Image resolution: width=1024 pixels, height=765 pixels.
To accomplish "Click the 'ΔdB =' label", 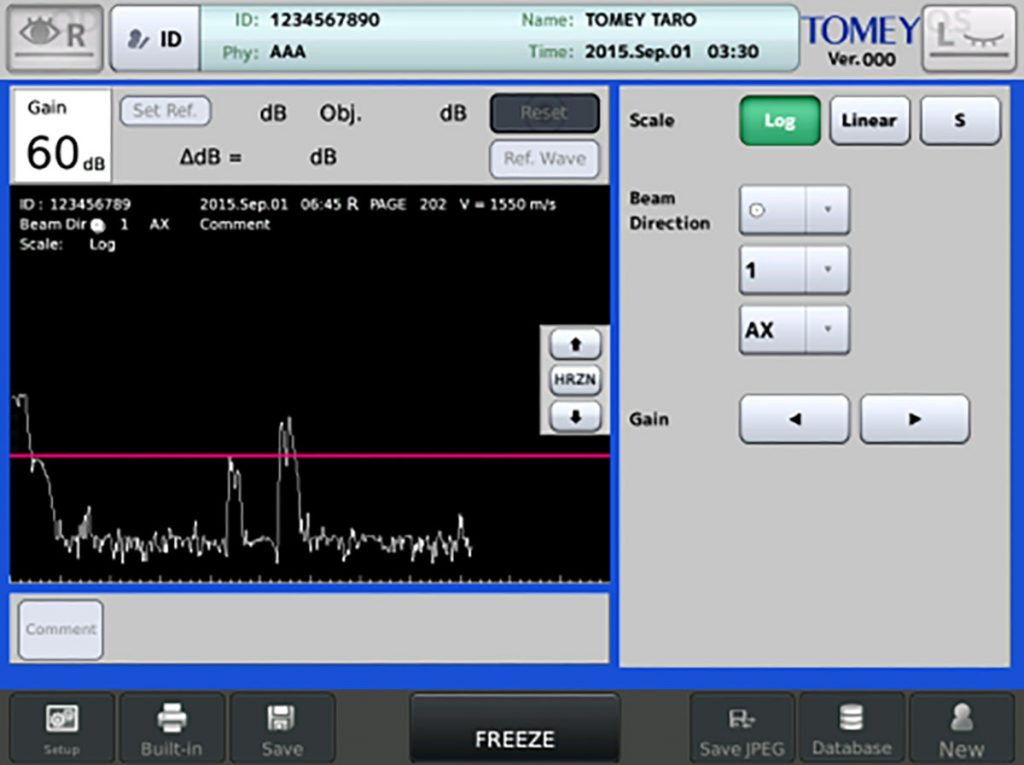I will 211,157.
